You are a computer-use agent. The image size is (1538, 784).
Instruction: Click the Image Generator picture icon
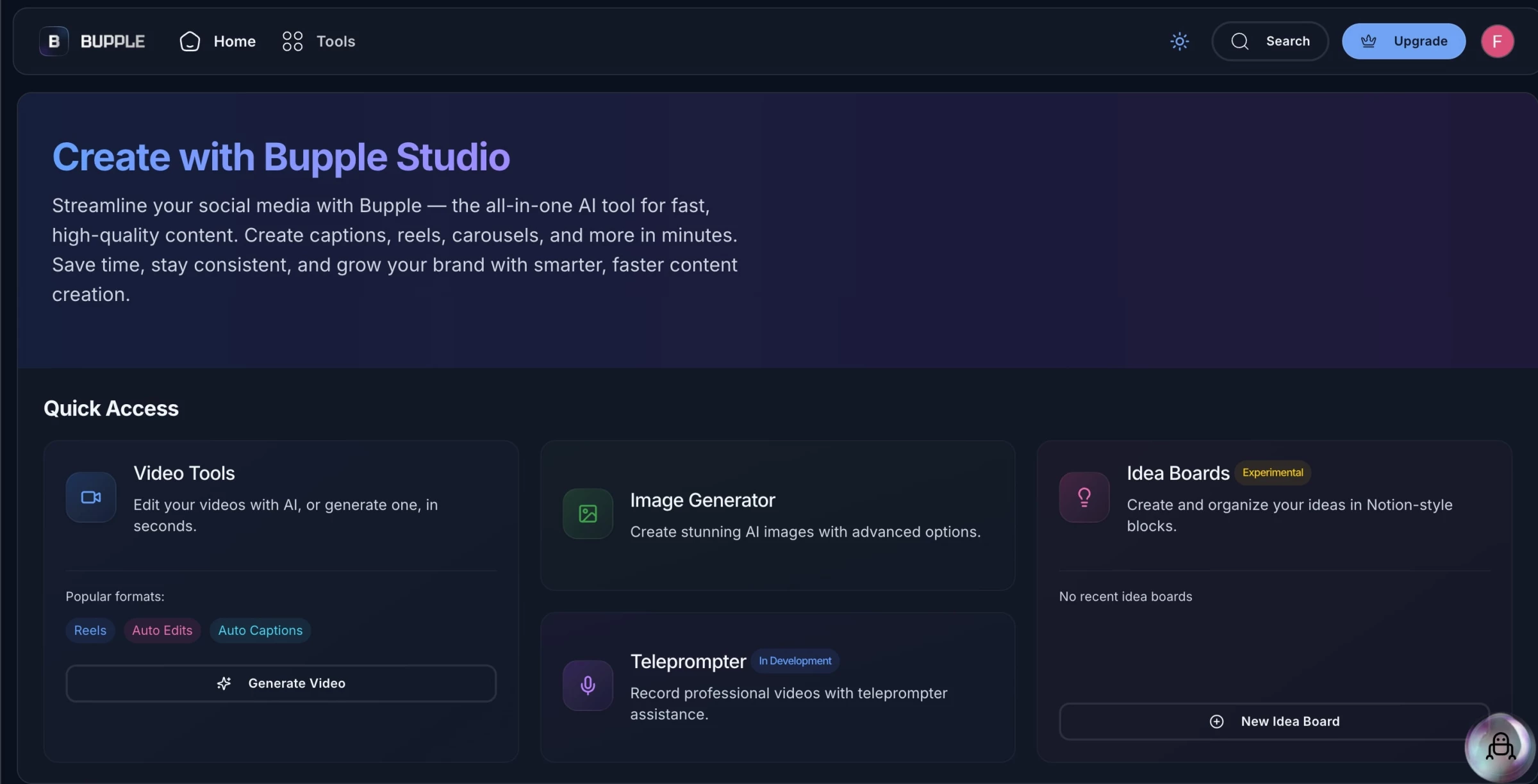click(x=588, y=514)
